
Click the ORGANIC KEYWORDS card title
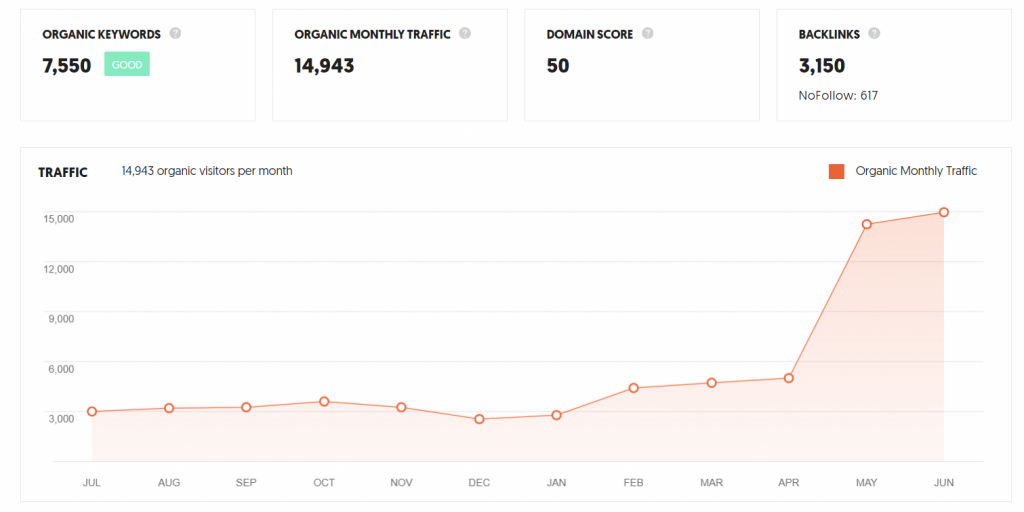[x=101, y=35]
